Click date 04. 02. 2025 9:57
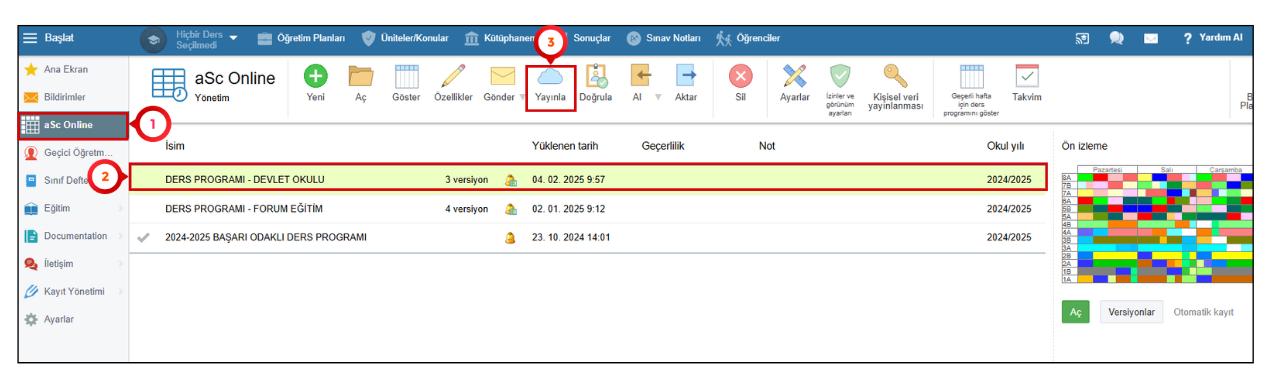 (x=568, y=180)
